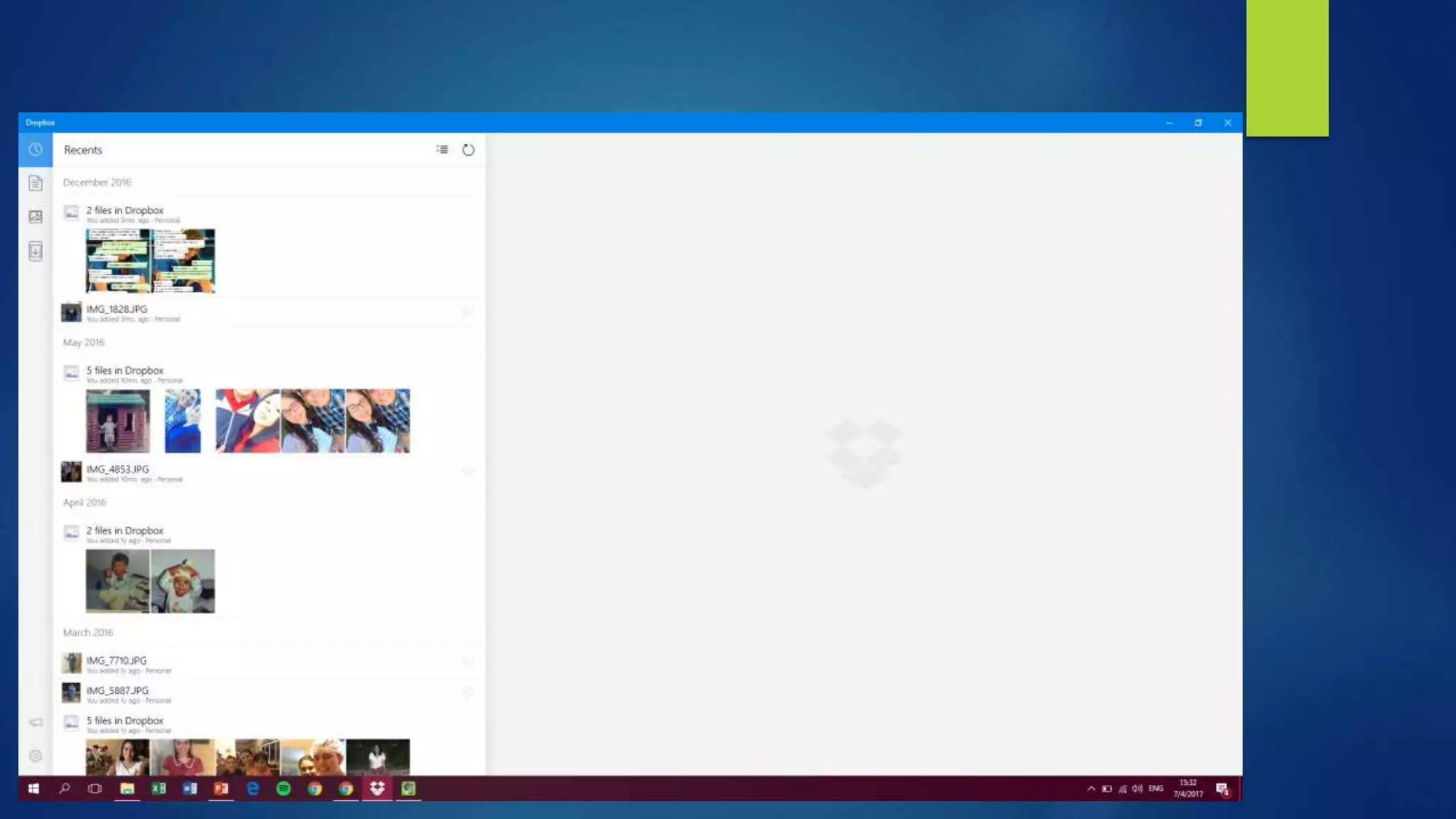Select the circle checkbox beside IMG_1828.JPG
The height and width of the screenshot is (819, 1456).
[x=467, y=311]
